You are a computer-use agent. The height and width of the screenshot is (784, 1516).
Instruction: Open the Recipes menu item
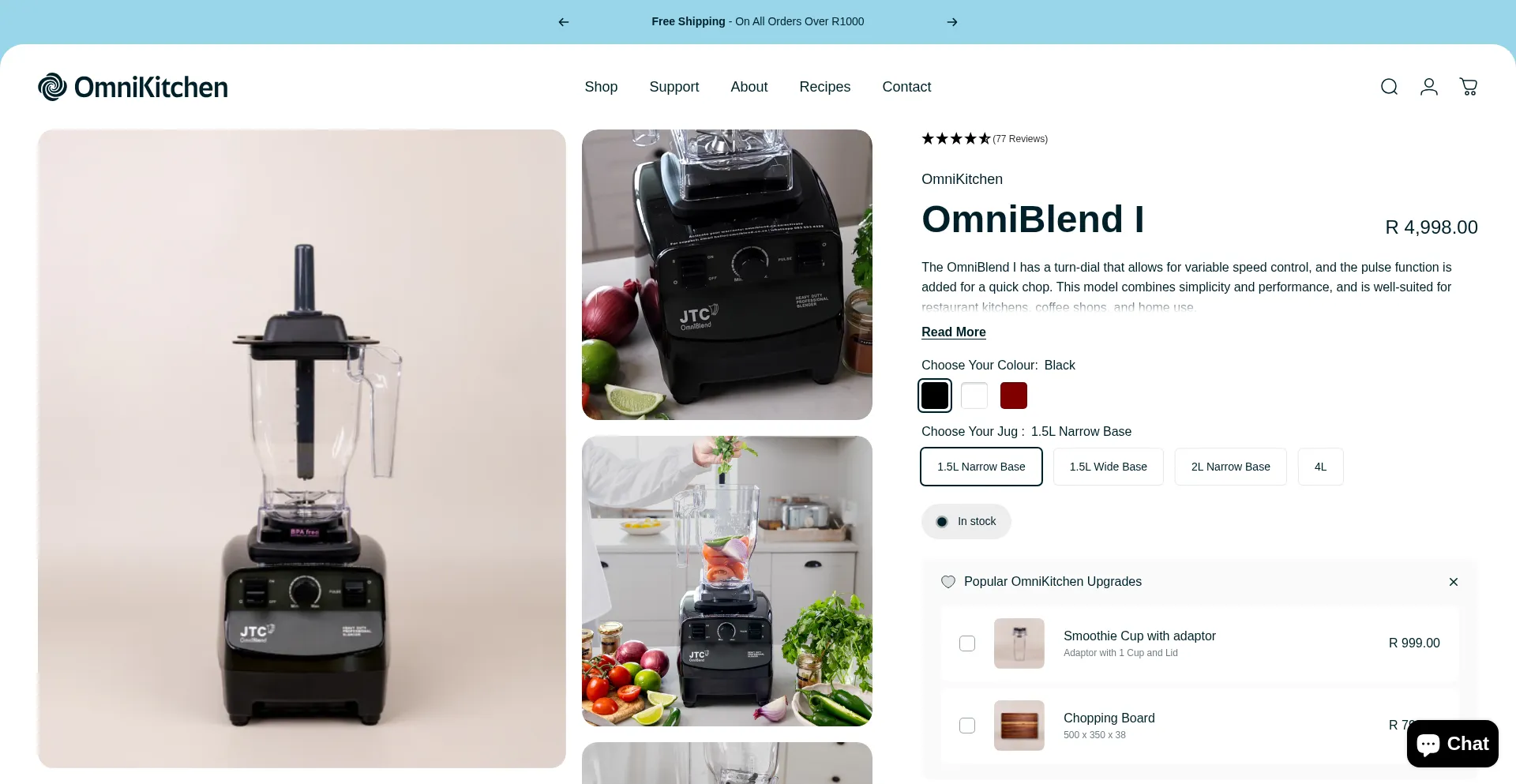(x=824, y=87)
